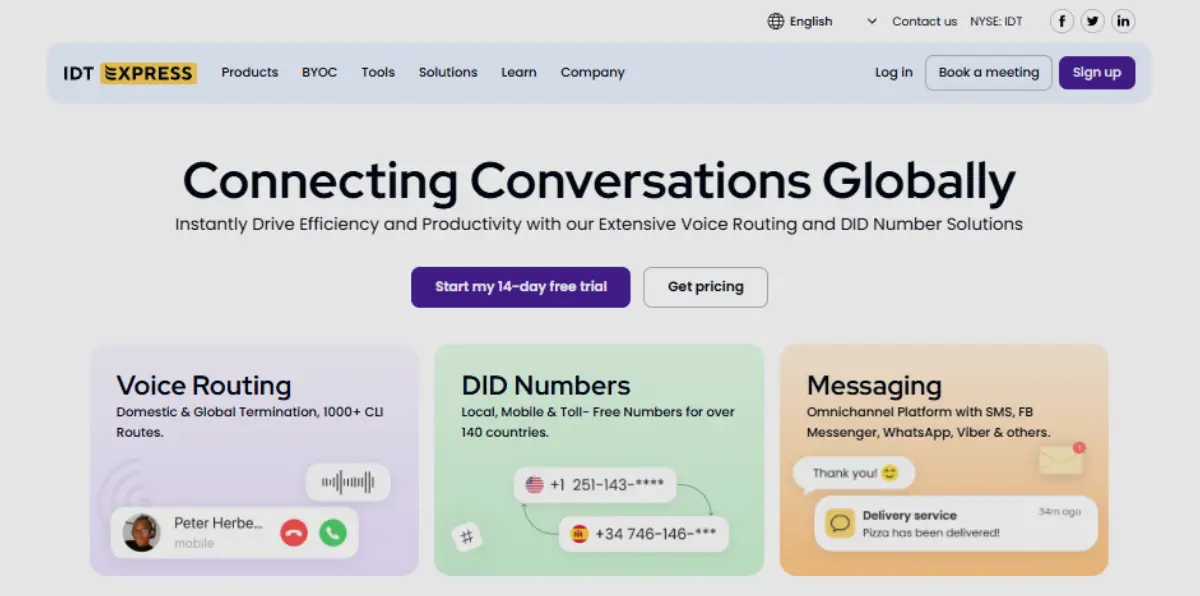Screen dimensions: 1200x596
Task: Click the NYSE: IDT text
Action: click(x=996, y=21)
